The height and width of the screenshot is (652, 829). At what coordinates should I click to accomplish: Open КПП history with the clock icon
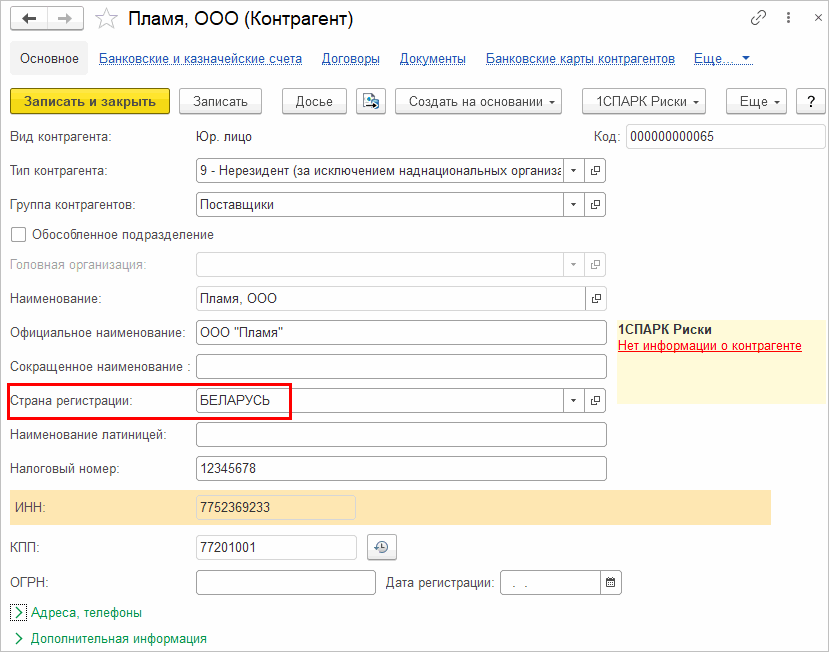click(381, 547)
